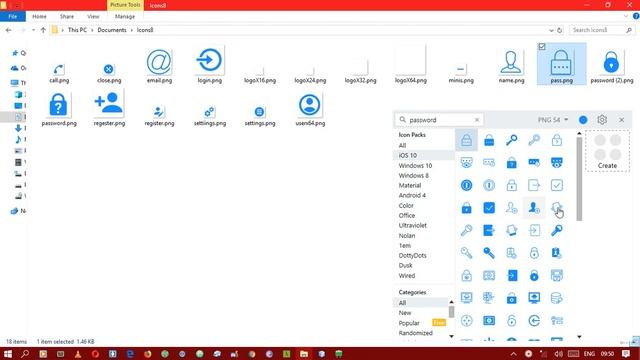640x360 pixels.
Task: Close the Icons8 panel
Action: point(621,120)
